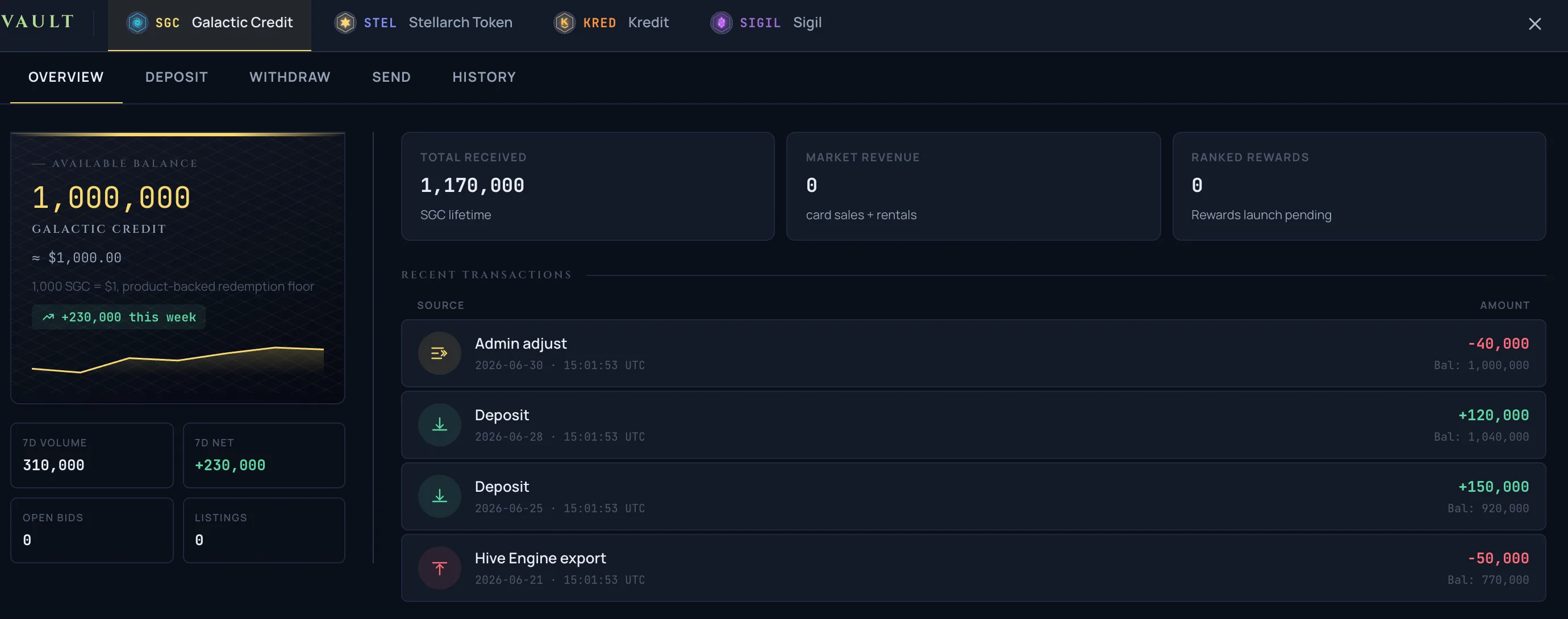Click the 'Bal: 1,040,000' text

click(1481, 436)
